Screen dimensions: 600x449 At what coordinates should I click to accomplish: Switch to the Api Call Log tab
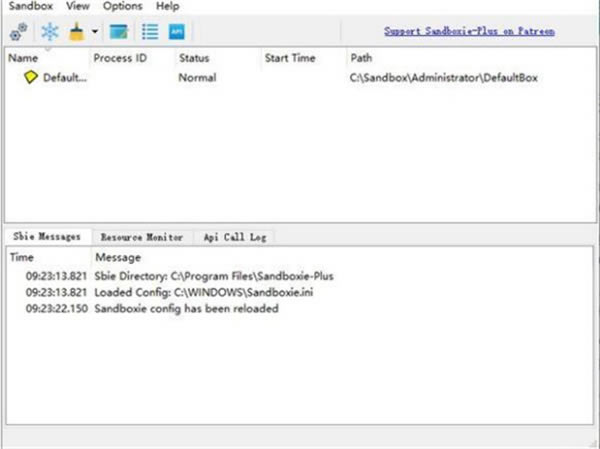pos(235,237)
